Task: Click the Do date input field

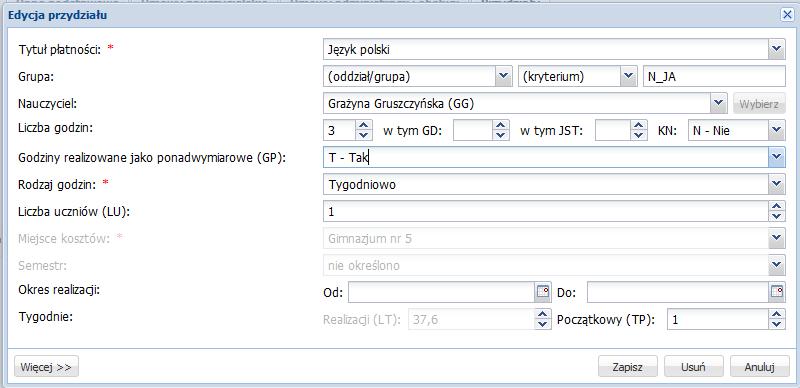Action: click(x=678, y=293)
